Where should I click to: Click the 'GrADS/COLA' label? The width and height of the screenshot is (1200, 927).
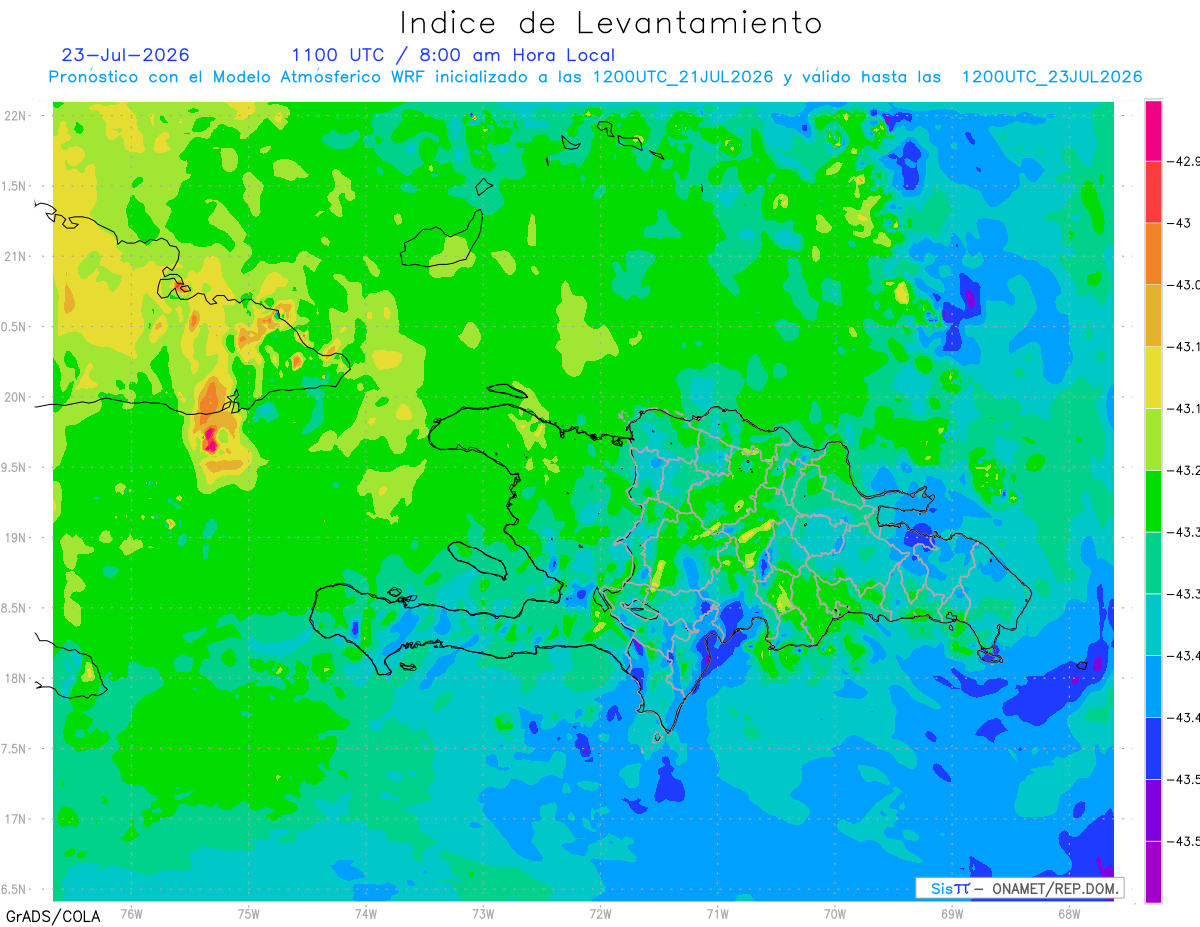pyautogui.click(x=53, y=916)
